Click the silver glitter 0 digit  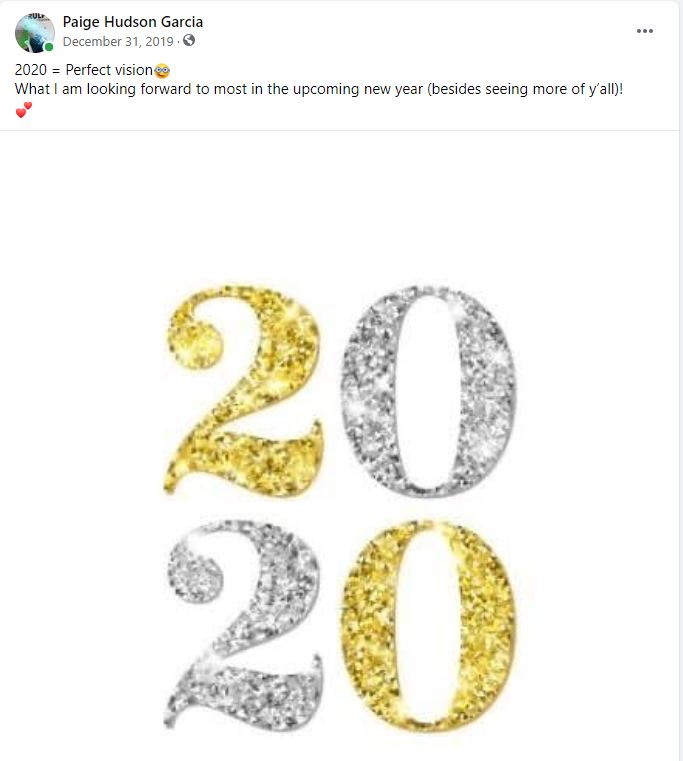point(428,390)
